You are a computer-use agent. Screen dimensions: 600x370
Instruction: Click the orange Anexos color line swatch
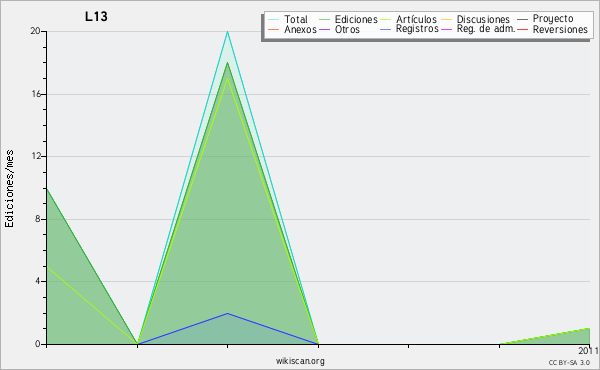pos(273,29)
